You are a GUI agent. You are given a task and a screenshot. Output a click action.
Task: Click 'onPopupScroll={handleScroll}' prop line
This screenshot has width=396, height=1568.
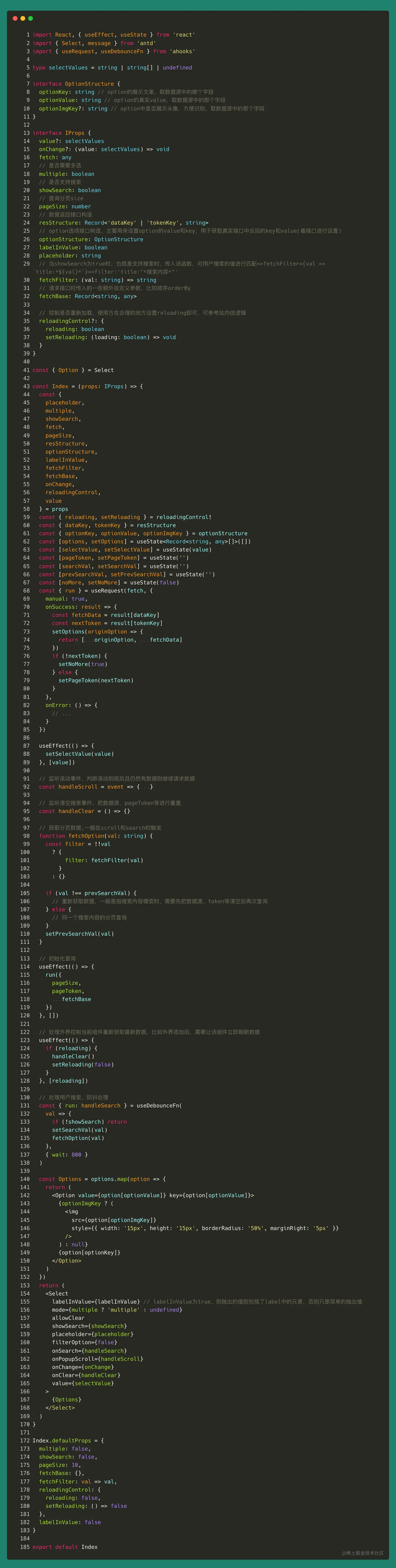97,1359
